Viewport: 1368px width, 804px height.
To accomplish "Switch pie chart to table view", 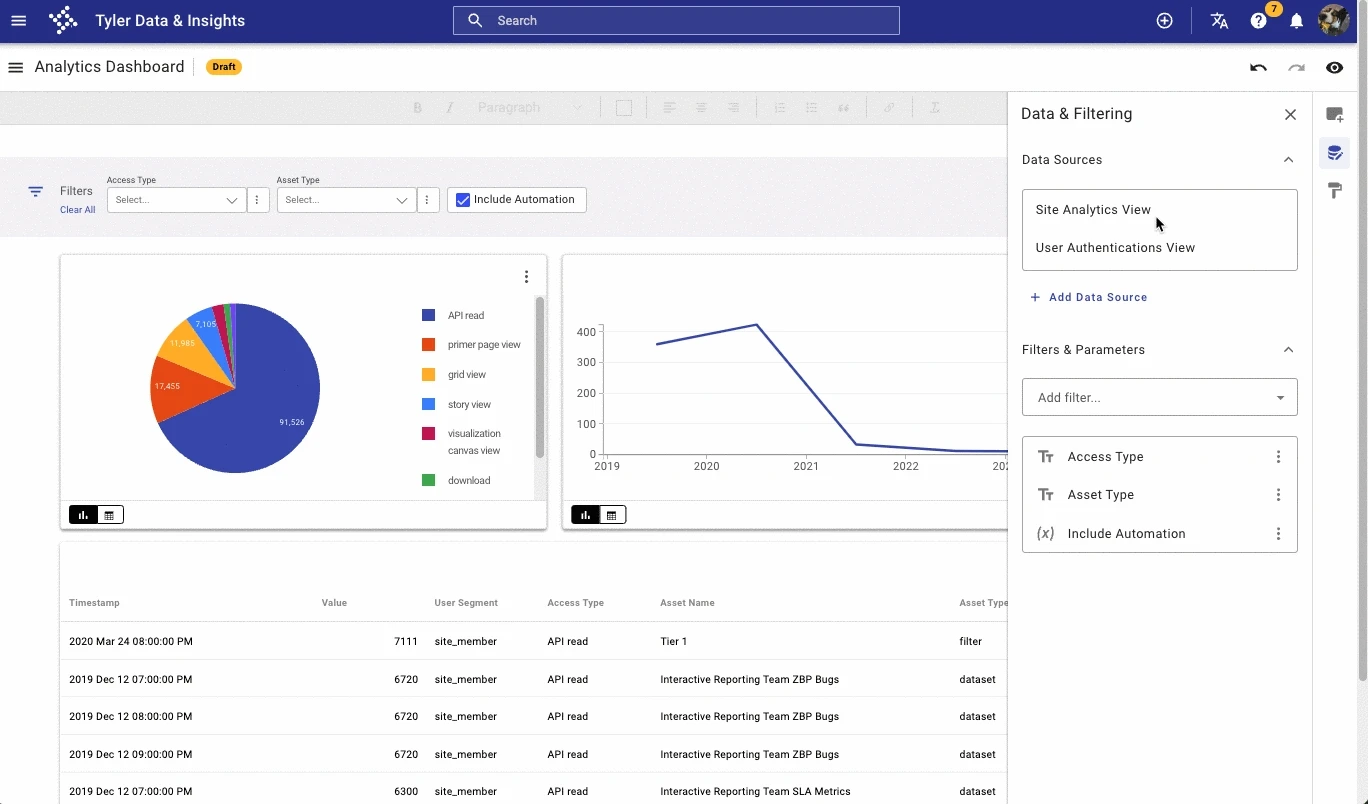I will point(109,515).
